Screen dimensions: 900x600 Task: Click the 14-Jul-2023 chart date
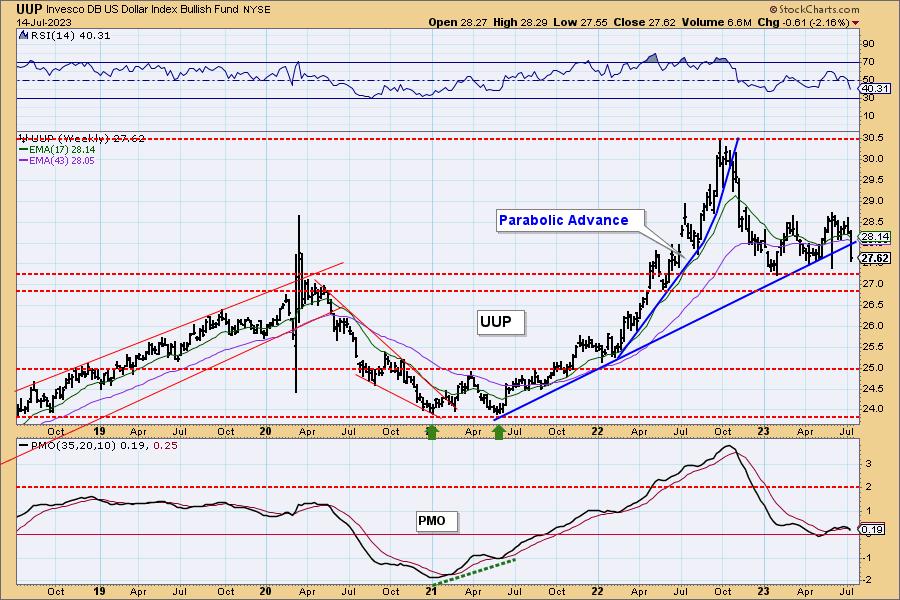click(x=44, y=22)
